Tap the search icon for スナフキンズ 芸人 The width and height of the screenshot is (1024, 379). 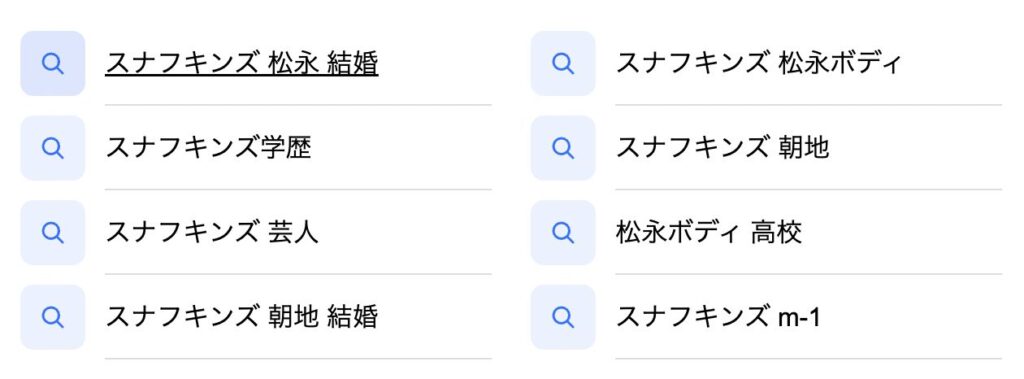click(52, 232)
